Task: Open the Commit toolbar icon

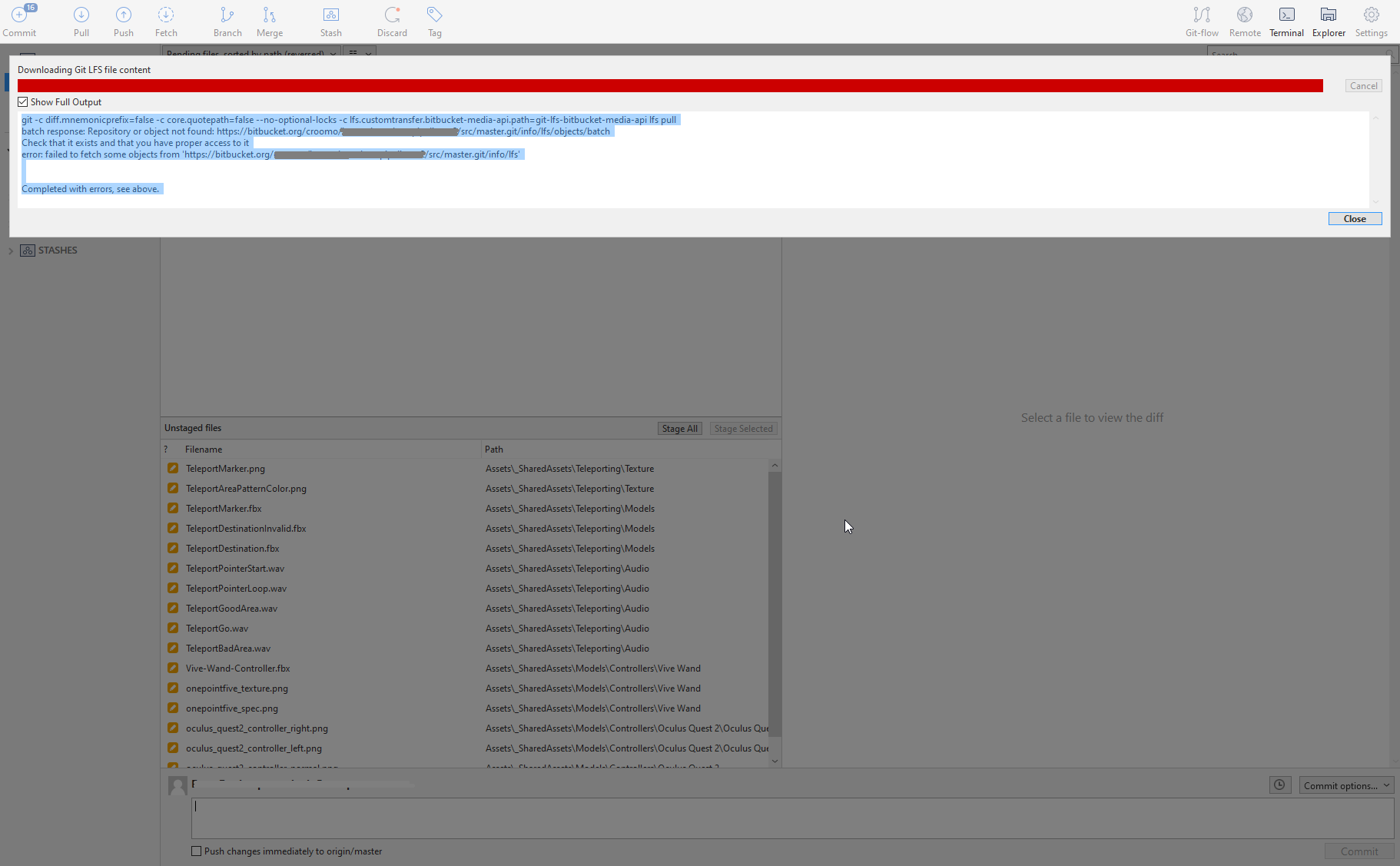Action: point(19,21)
